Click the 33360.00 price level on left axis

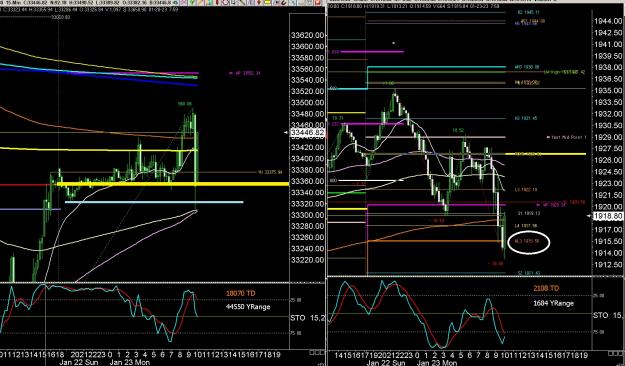pos(307,181)
